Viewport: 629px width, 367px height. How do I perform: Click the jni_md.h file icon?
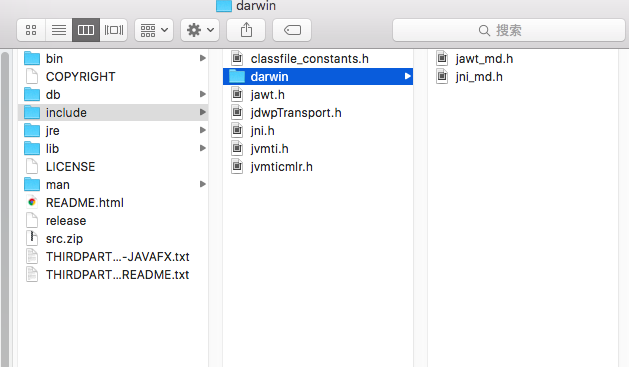[442, 76]
